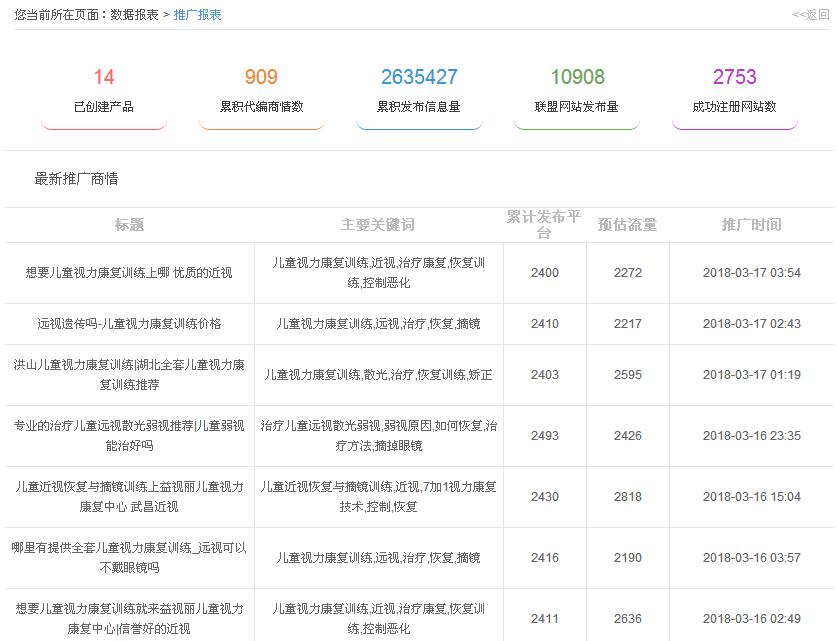This screenshot has height=641, width=837.
Task: Click keywords 儿童视力康复训练,散光,治疗,恢复训练,矫正
Action: pos(378,375)
